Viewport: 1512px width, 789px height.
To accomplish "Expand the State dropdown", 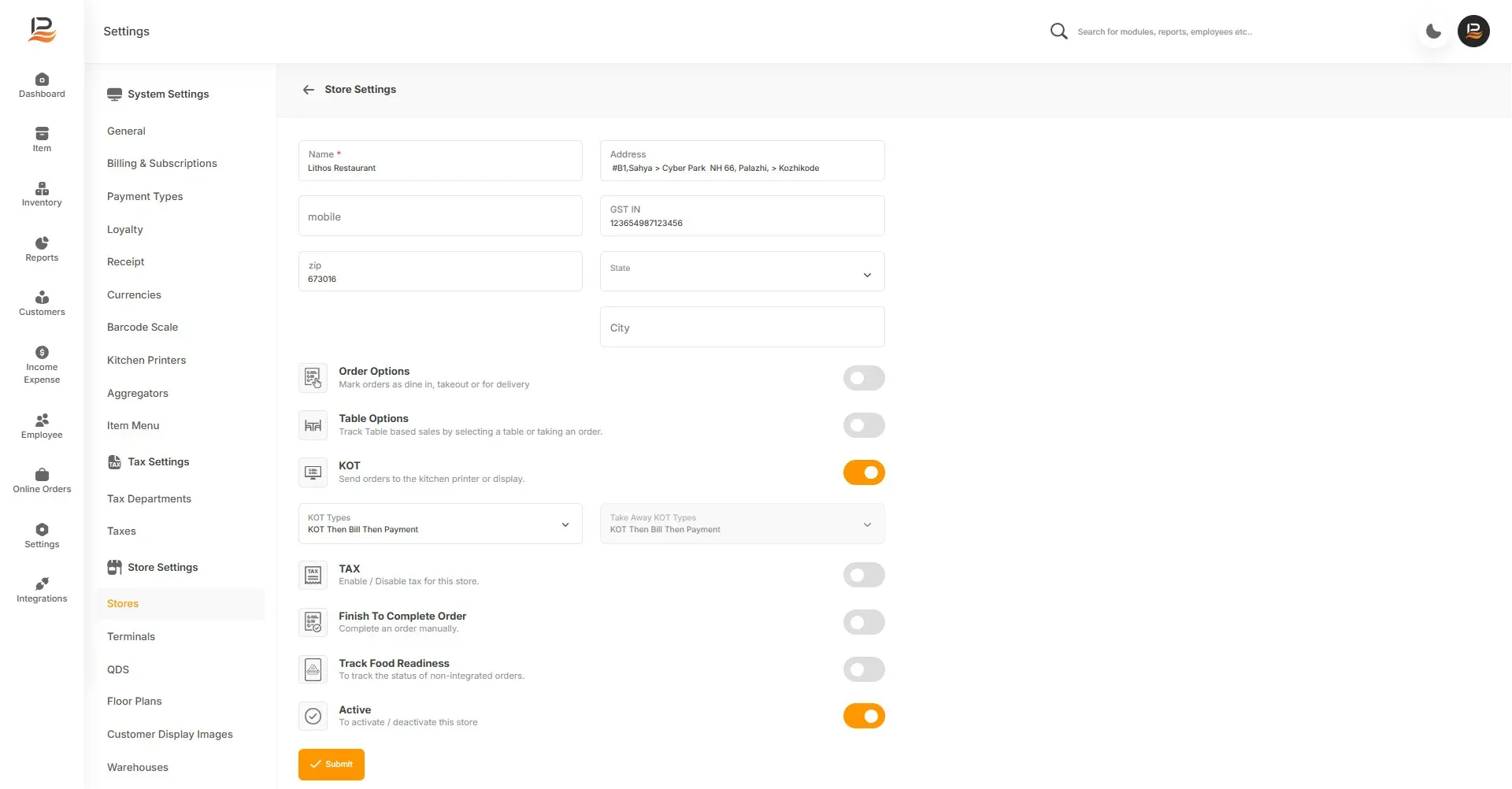I will coord(742,272).
